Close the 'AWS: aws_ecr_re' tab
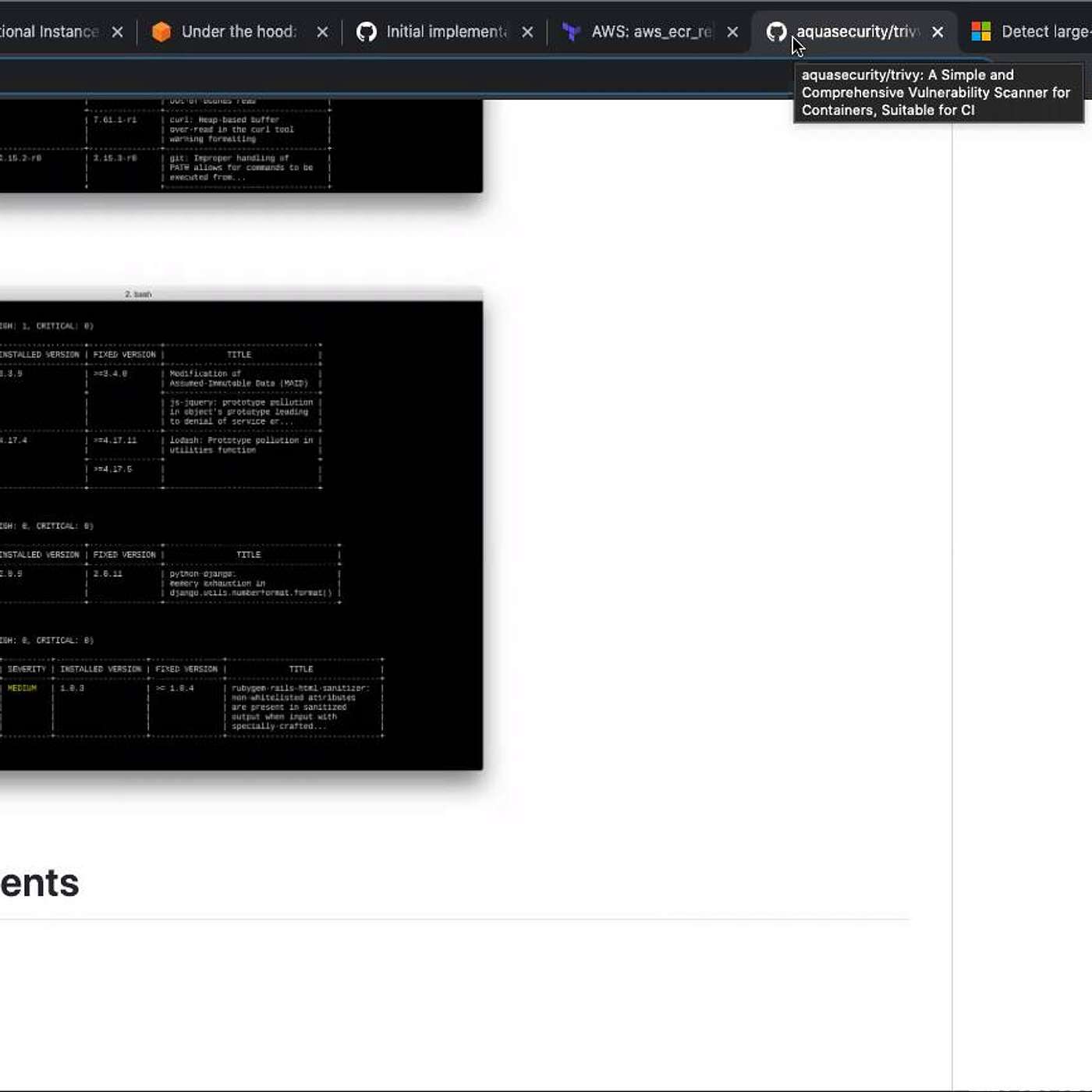1092x1092 pixels. [732, 32]
